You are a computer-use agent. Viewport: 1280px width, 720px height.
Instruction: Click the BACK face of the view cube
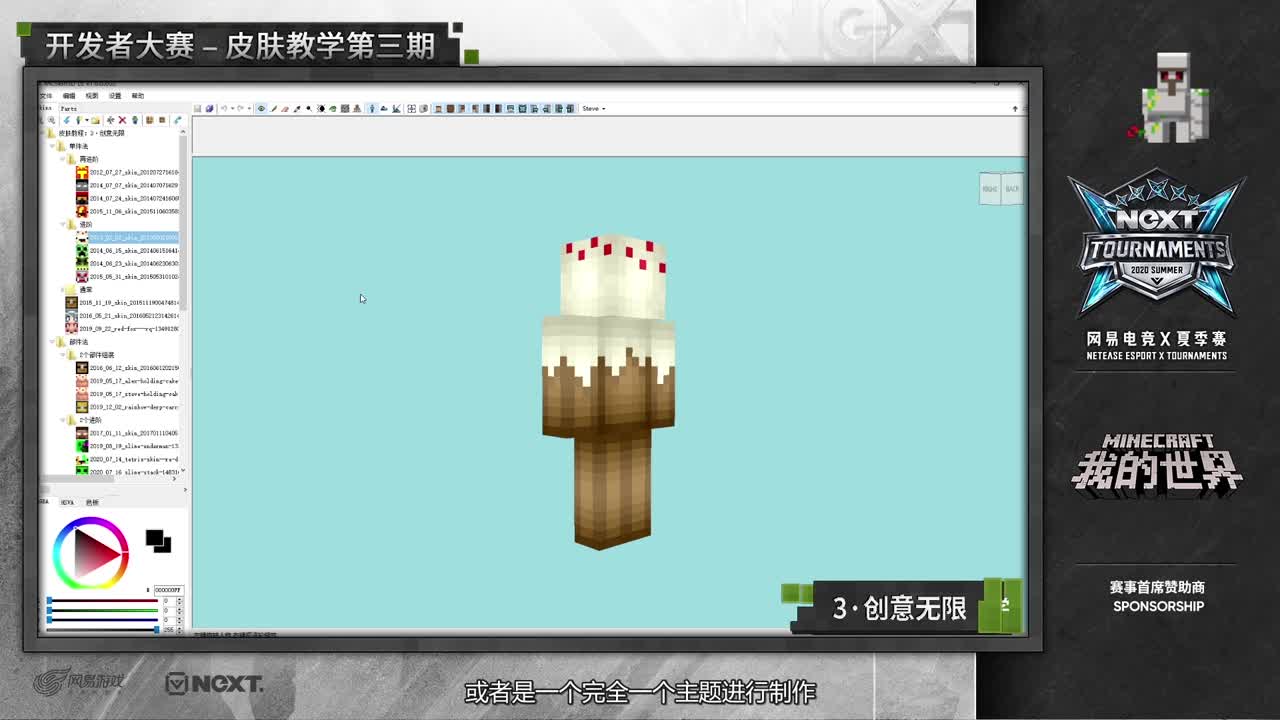tap(1012, 189)
